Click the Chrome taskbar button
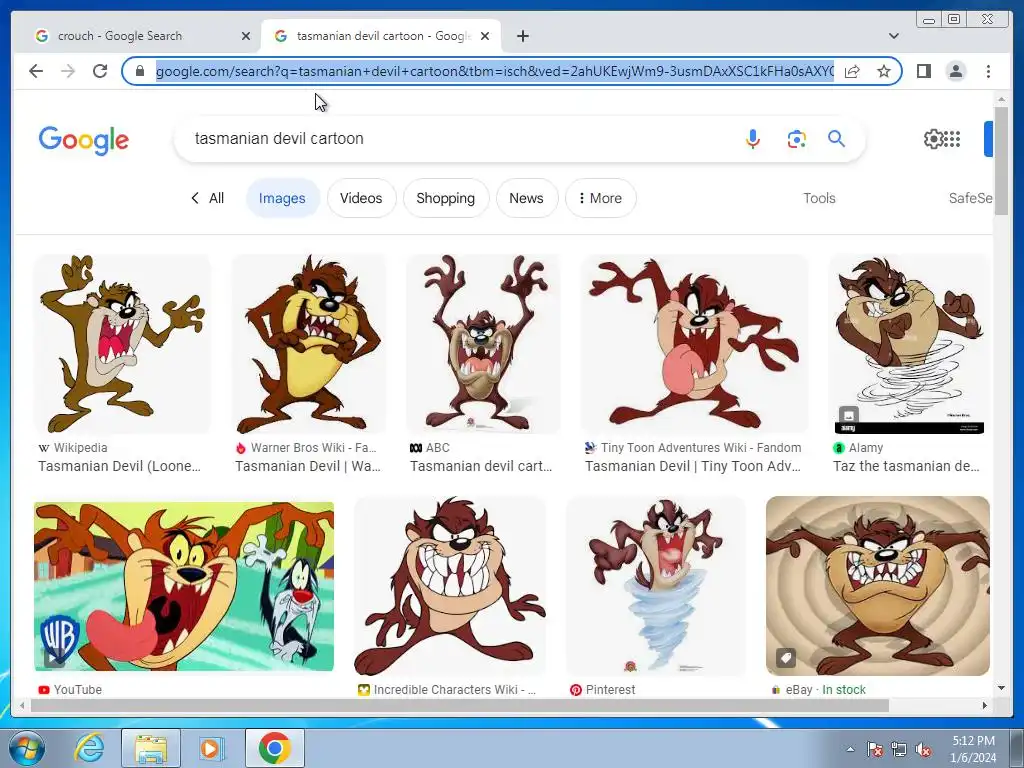 pos(274,748)
